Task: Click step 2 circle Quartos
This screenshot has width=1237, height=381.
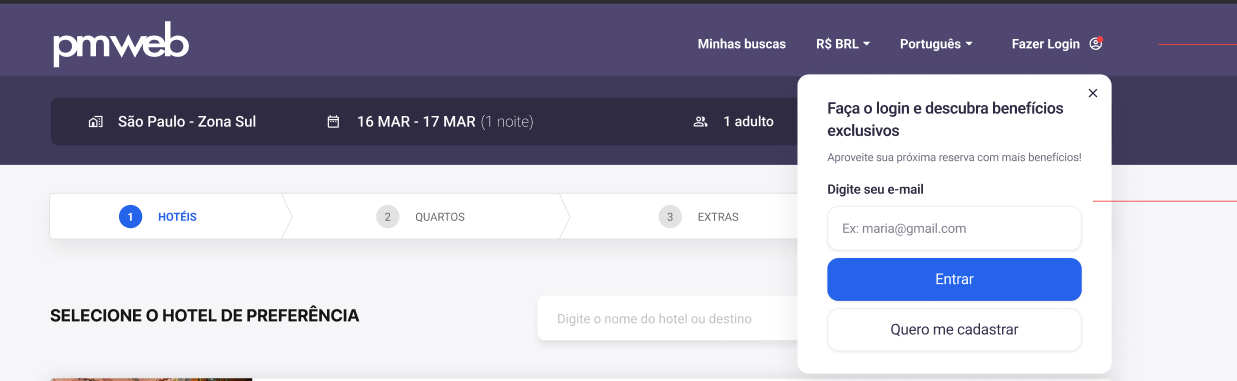Action: pyautogui.click(x=388, y=216)
